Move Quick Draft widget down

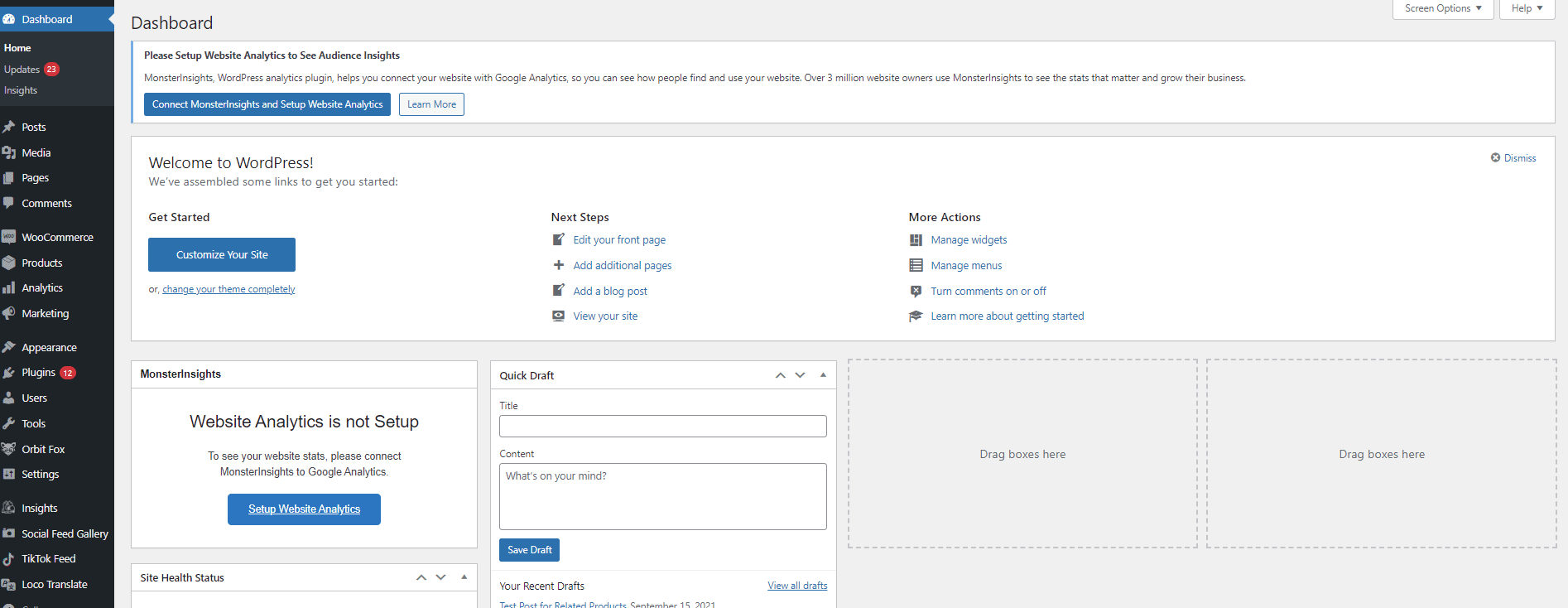(800, 375)
